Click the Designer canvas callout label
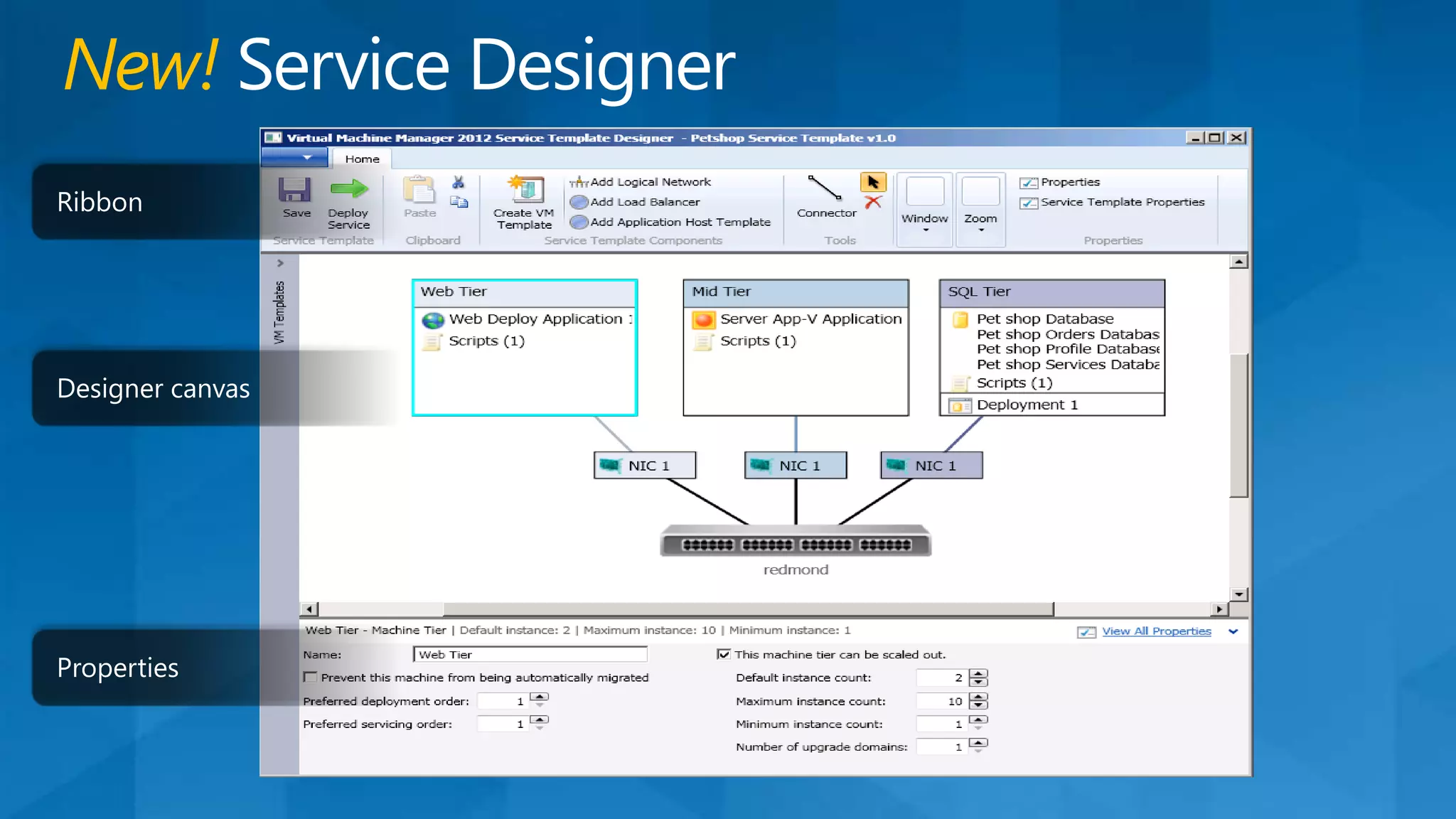 [x=153, y=389]
